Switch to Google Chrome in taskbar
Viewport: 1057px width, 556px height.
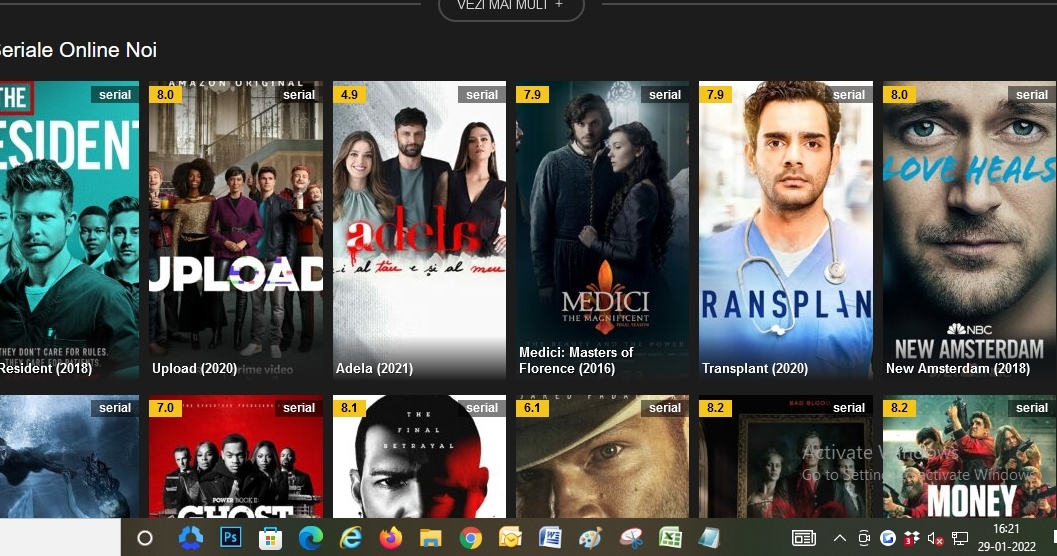pyautogui.click(x=471, y=538)
